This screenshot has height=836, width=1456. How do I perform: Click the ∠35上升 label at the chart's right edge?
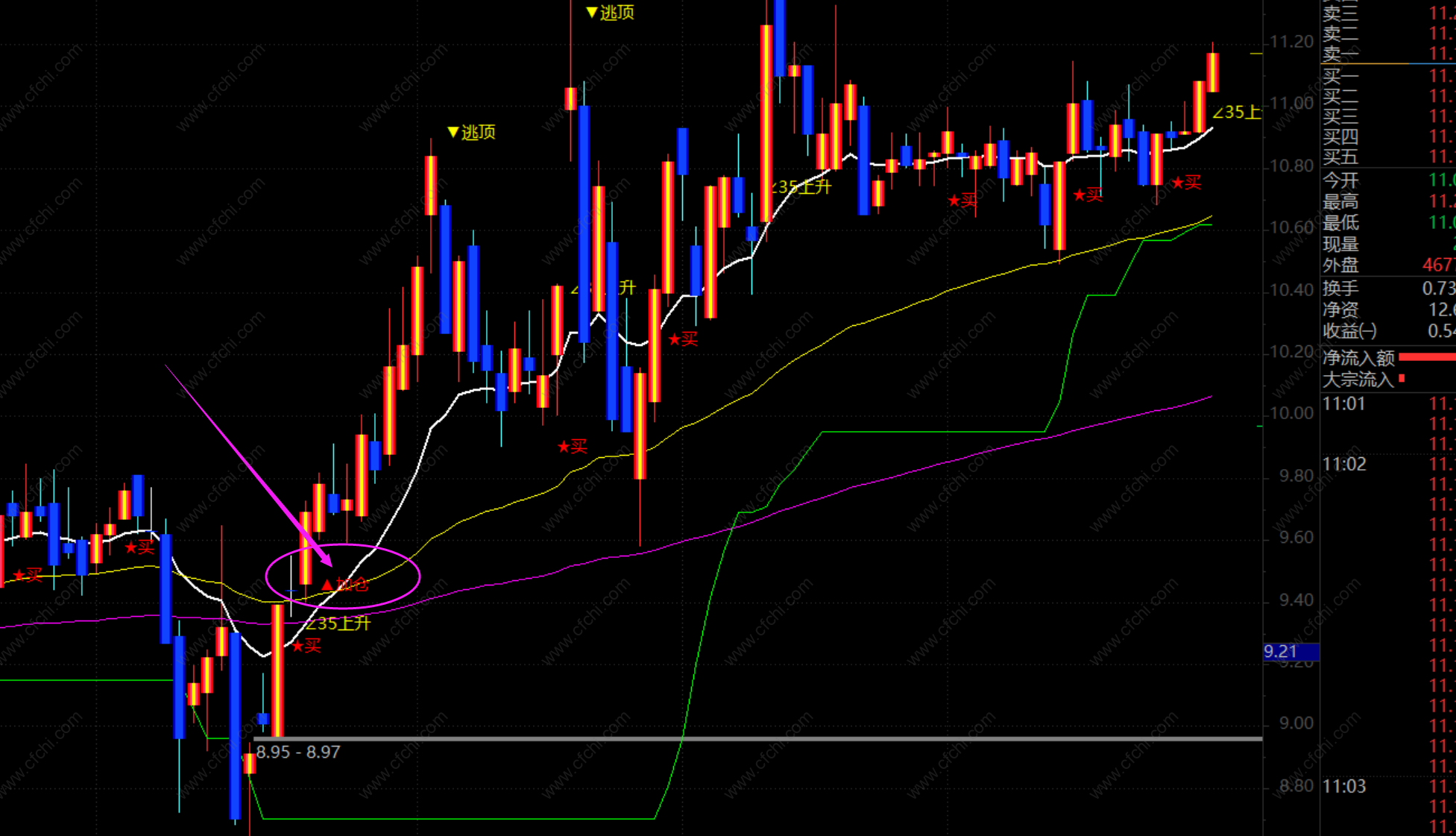[x=1236, y=113]
